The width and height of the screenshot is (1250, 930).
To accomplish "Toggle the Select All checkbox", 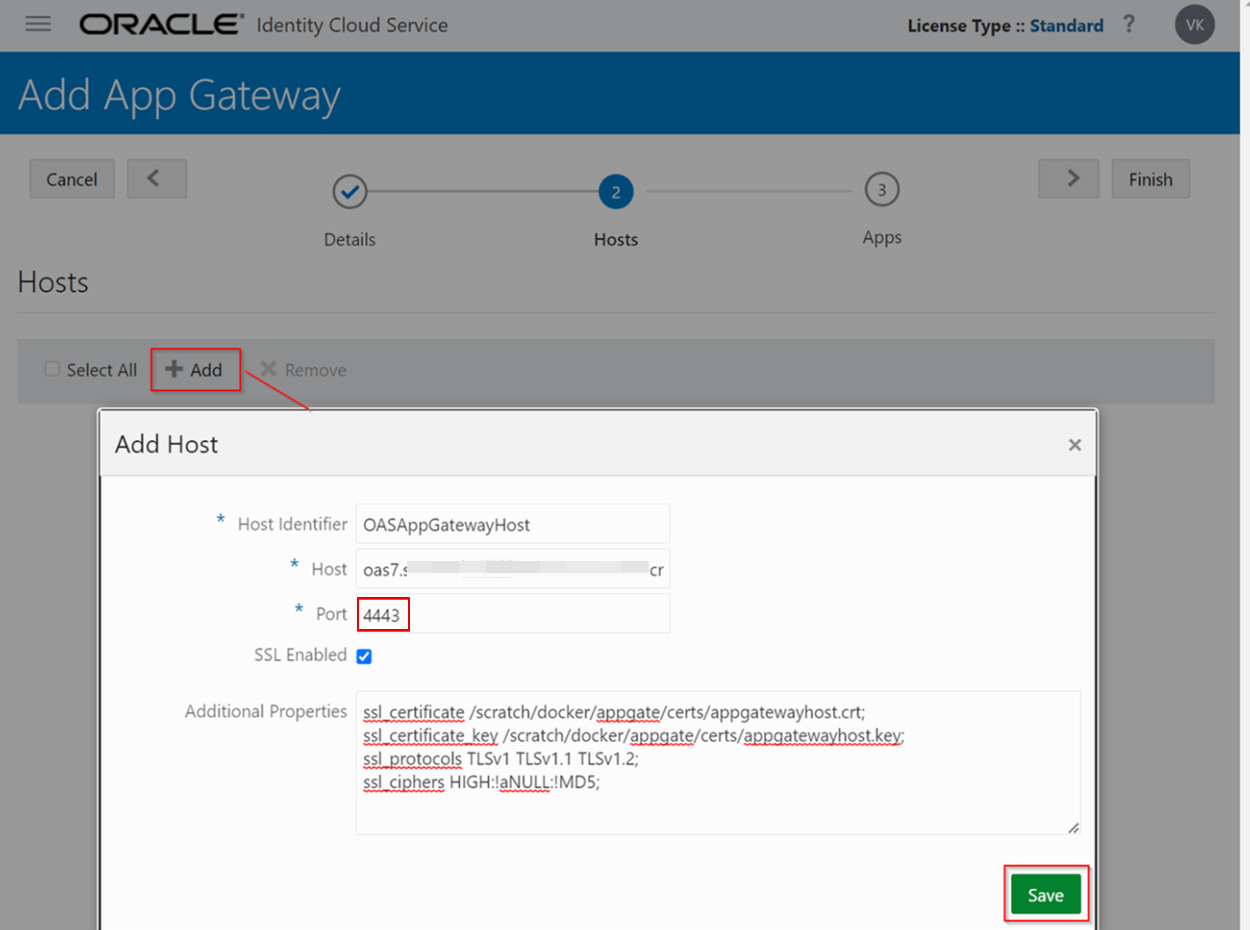I will click(51, 369).
